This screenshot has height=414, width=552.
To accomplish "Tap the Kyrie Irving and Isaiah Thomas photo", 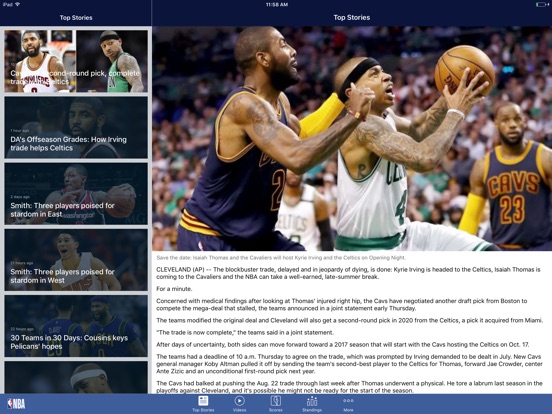I will click(x=352, y=138).
